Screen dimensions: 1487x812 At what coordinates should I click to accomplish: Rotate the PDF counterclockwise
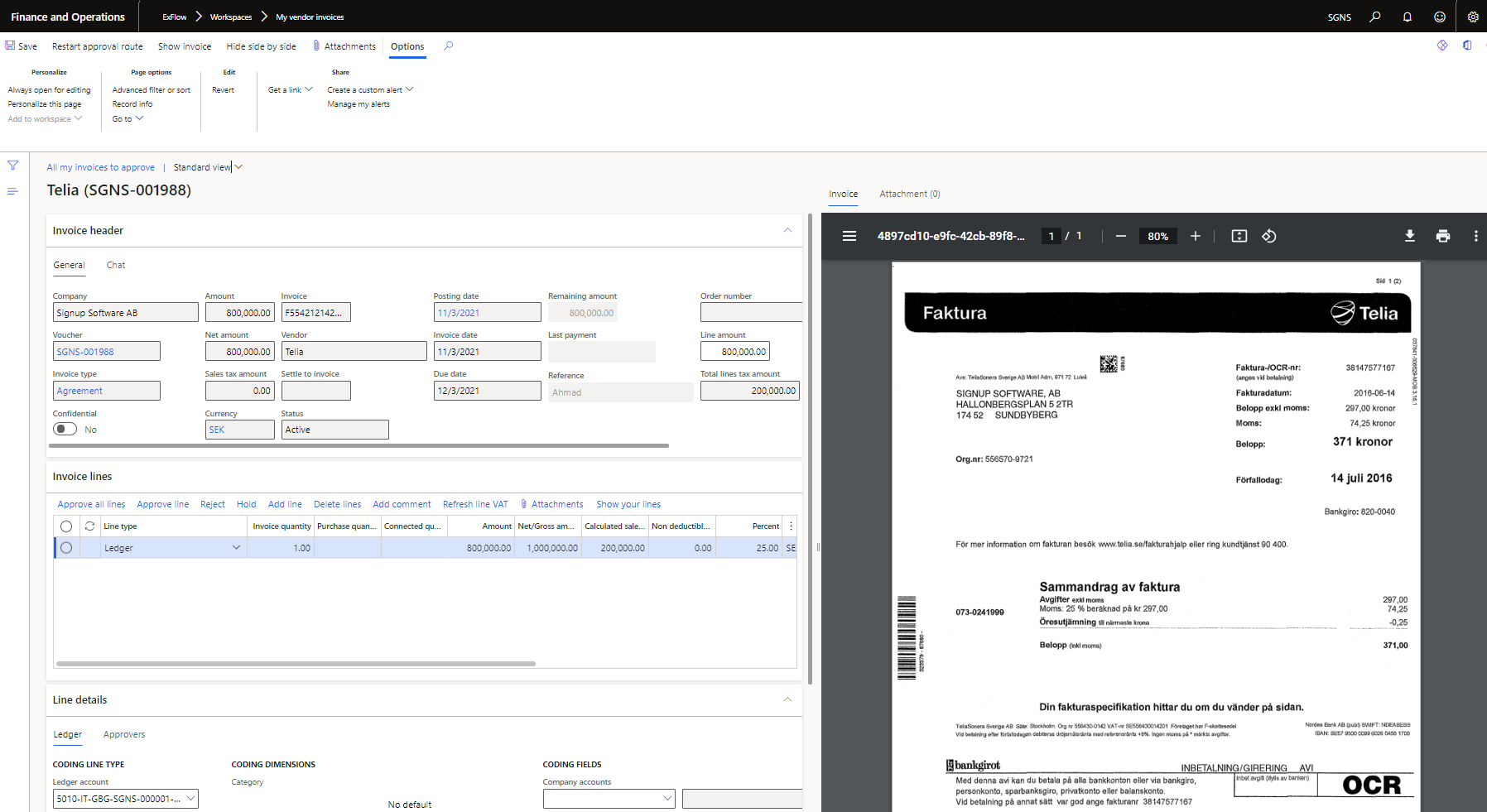pos(1269,236)
